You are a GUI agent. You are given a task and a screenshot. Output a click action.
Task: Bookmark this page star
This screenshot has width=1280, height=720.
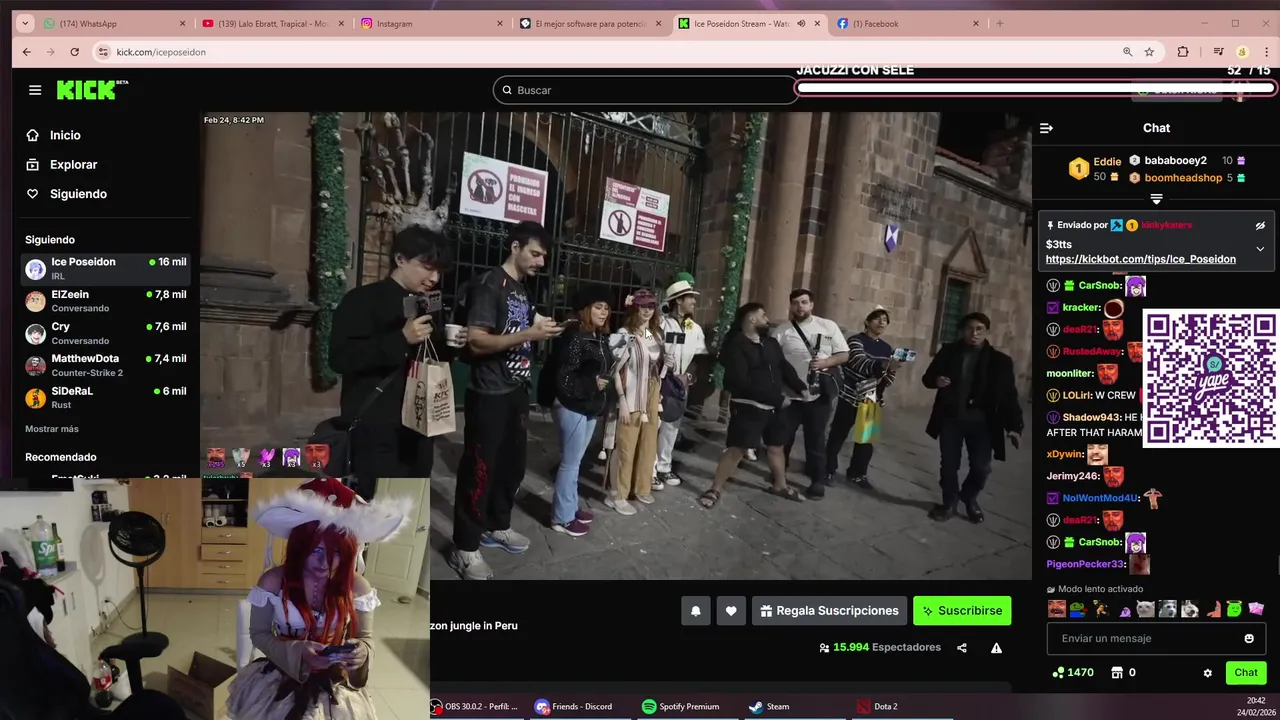pyautogui.click(x=1149, y=52)
